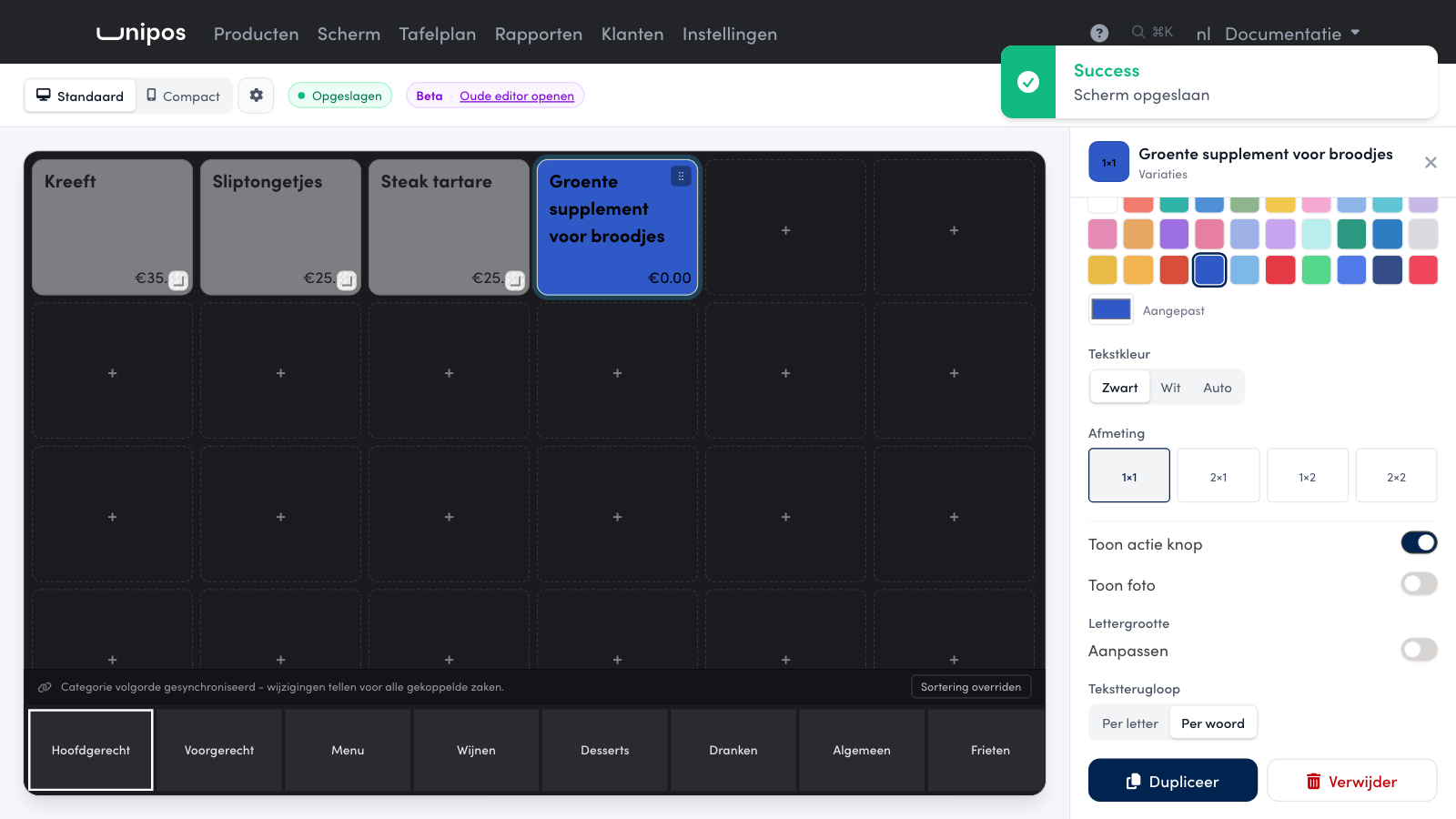Viewport: 1456px width, 819px height.
Task: Open the Producten menu
Action: 256,34
